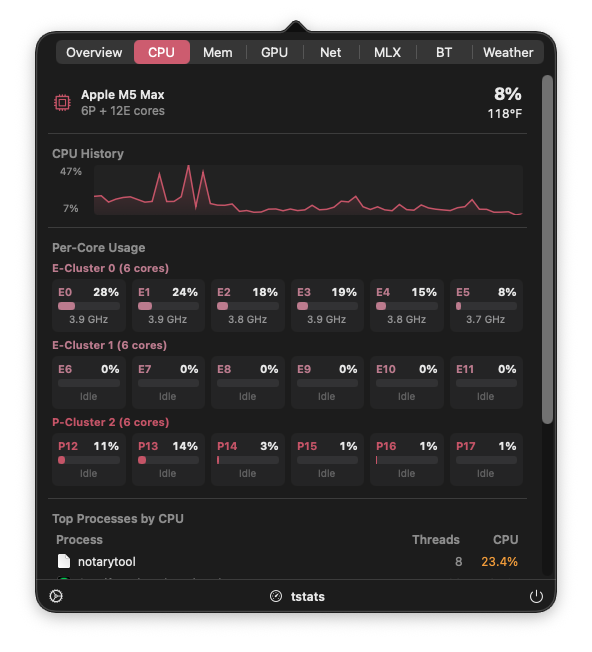This screenshot has width=592, height=652.
Task: Select the P15 core card
Action: click(327, 459)
